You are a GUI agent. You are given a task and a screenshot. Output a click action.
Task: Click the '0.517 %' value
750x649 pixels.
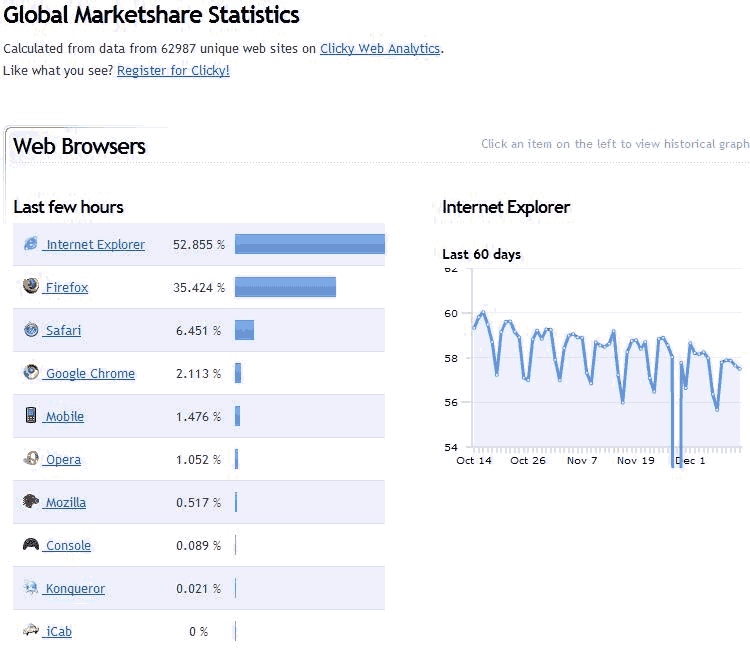pyautogui.click(x=199, y=503)
